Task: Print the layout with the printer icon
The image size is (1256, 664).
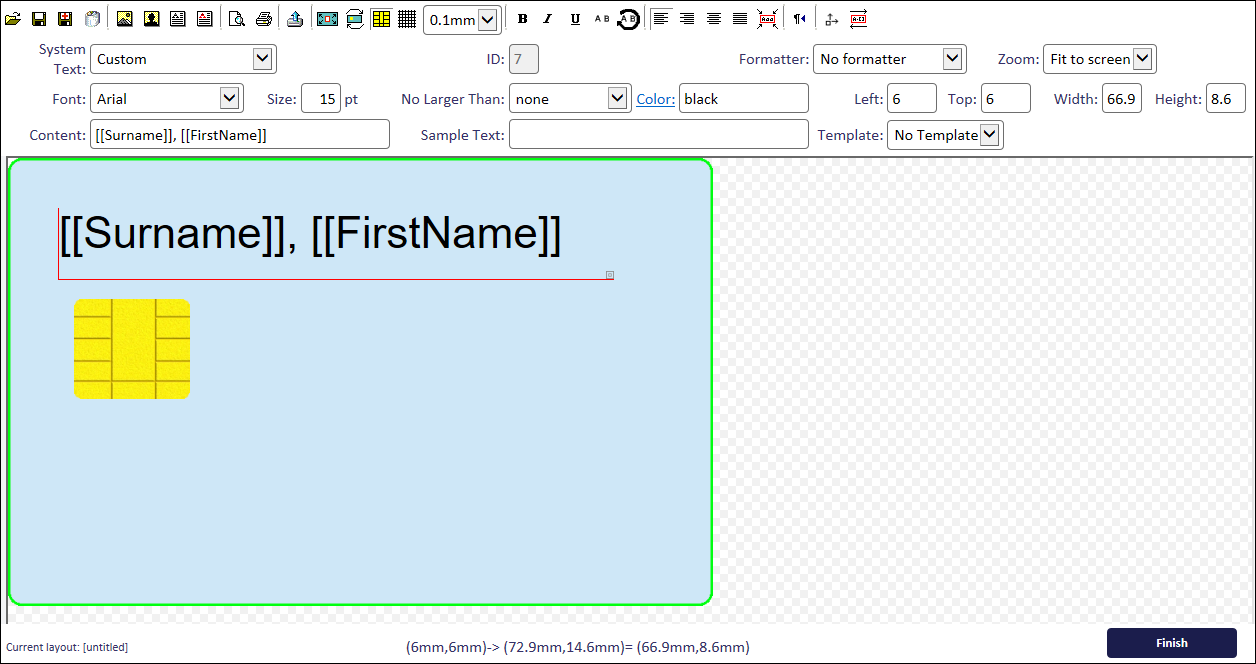Action: point(263,18)
